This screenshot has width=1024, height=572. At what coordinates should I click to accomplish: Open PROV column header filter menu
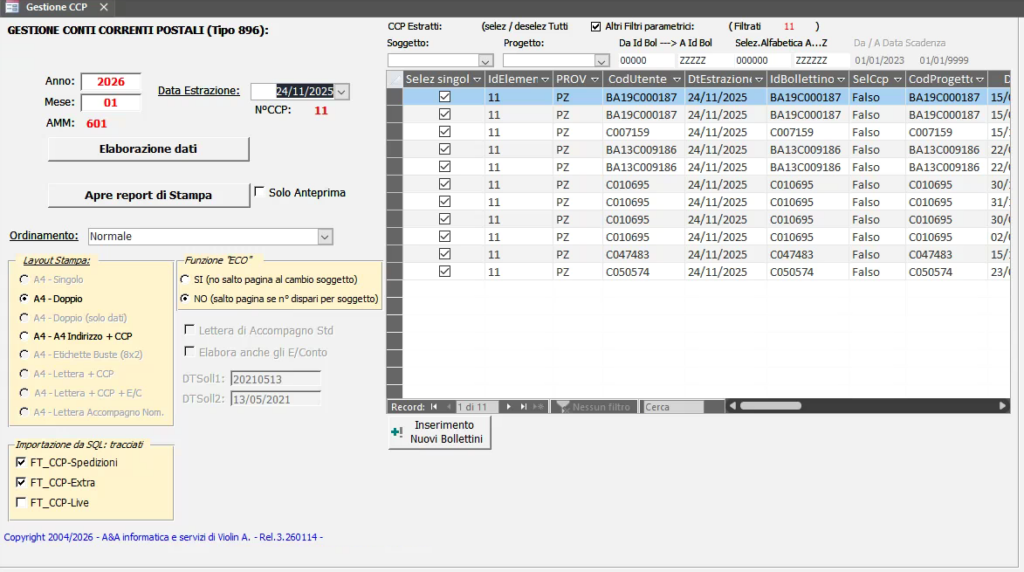(594, 79)
